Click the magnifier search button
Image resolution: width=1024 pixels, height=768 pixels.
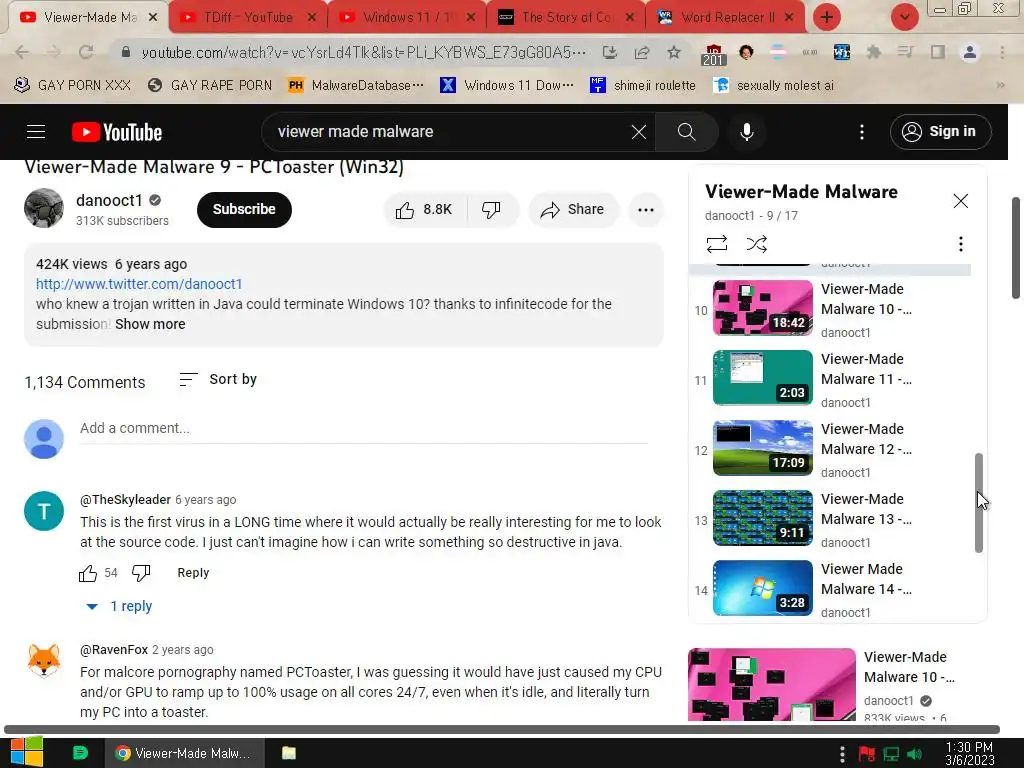coord(686,132)
